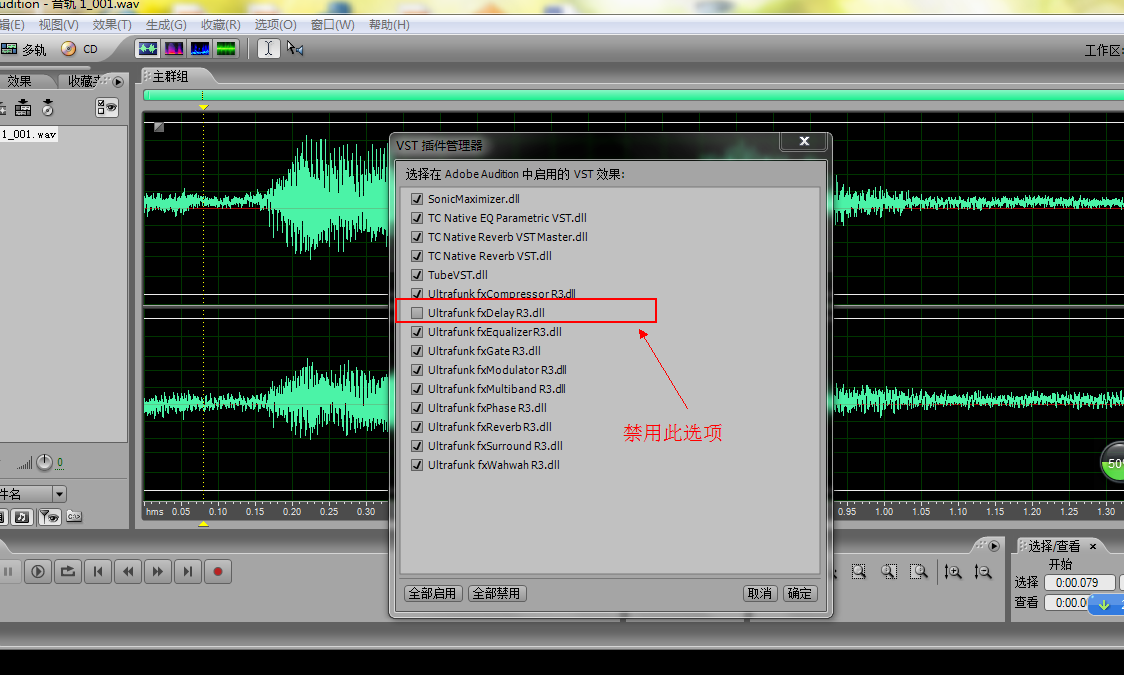Click 全部禁用 disable all button
The image size is (1124, 675).
[x=497, y=593]
